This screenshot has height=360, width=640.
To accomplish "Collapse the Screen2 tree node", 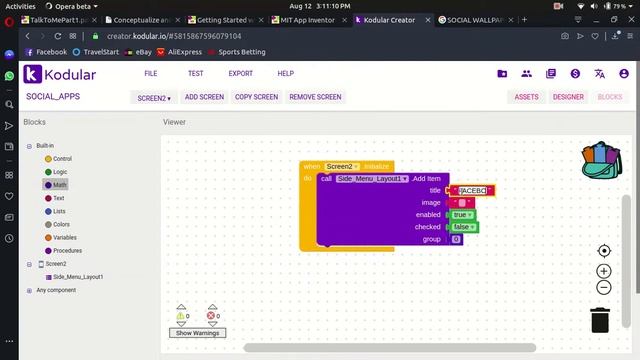I will [x=29, y=264].
